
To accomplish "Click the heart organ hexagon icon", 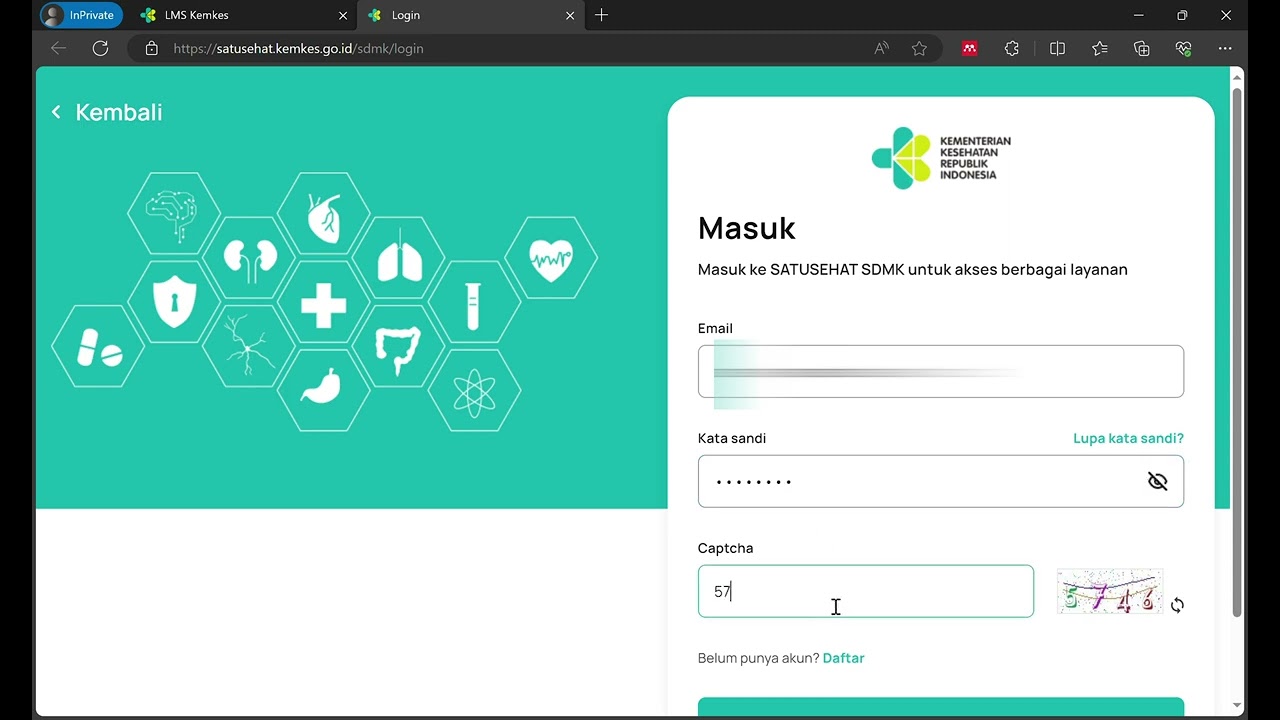I will coord(323,213).
